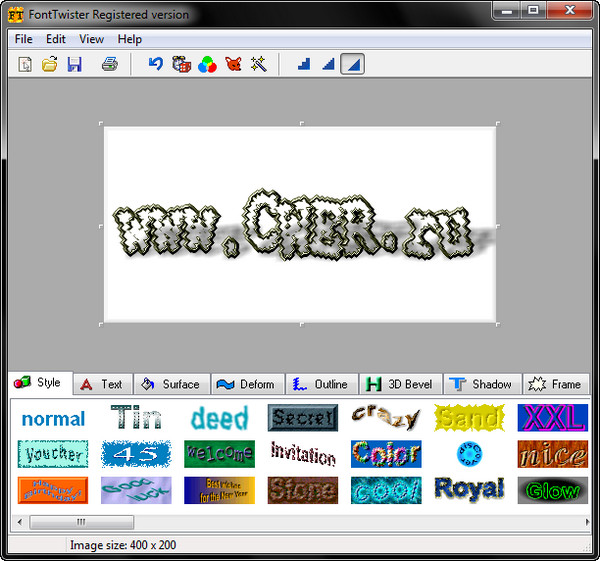Screen dimensions: 600x561
Task: Click the red fox face icon
Action: click(x=233, y=64)
